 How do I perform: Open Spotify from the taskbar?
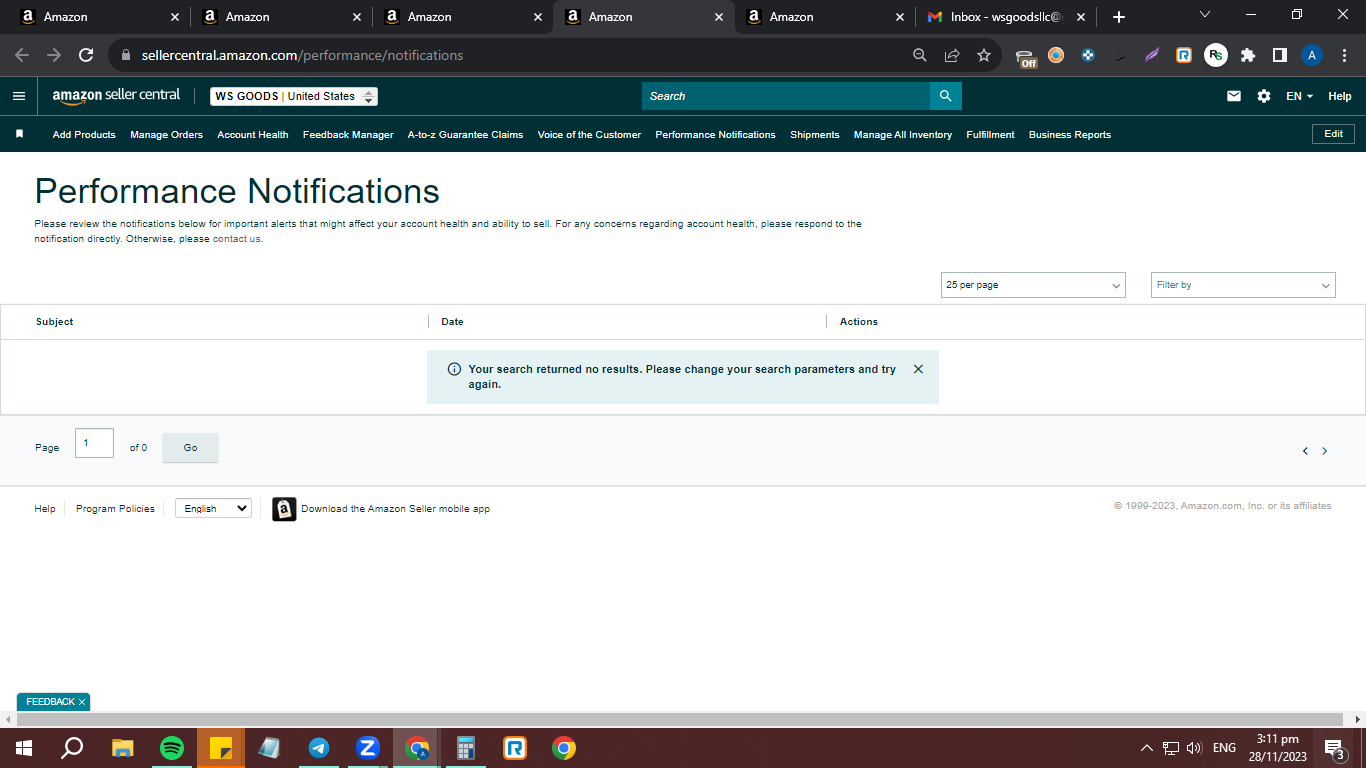point(172,748)
